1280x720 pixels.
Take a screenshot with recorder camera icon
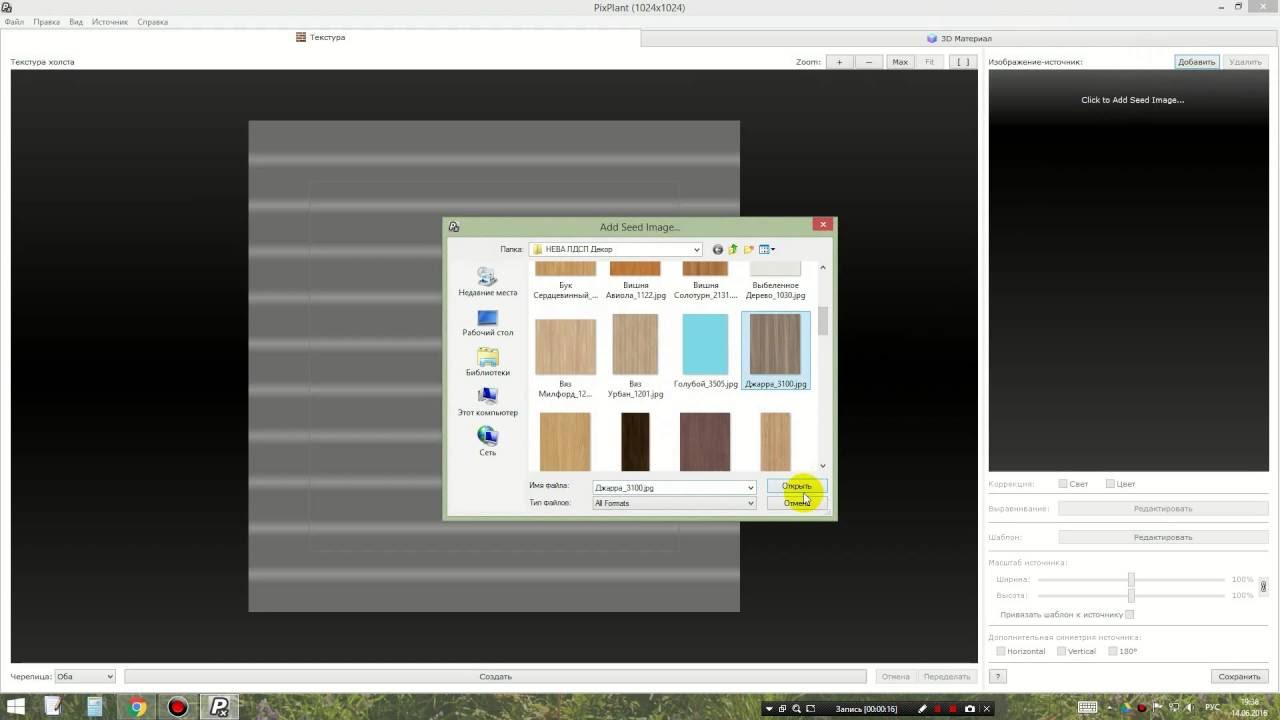970,708
